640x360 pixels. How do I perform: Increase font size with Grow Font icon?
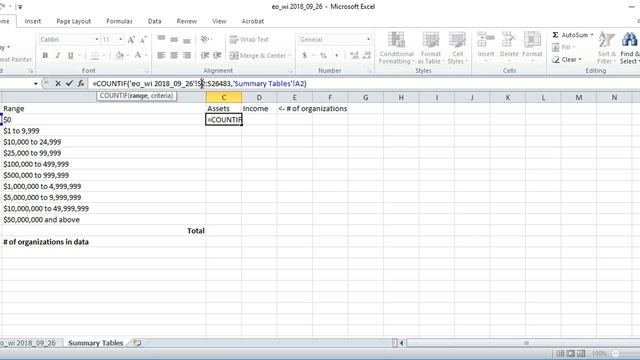pyautogui.click(x=131, y=40)
